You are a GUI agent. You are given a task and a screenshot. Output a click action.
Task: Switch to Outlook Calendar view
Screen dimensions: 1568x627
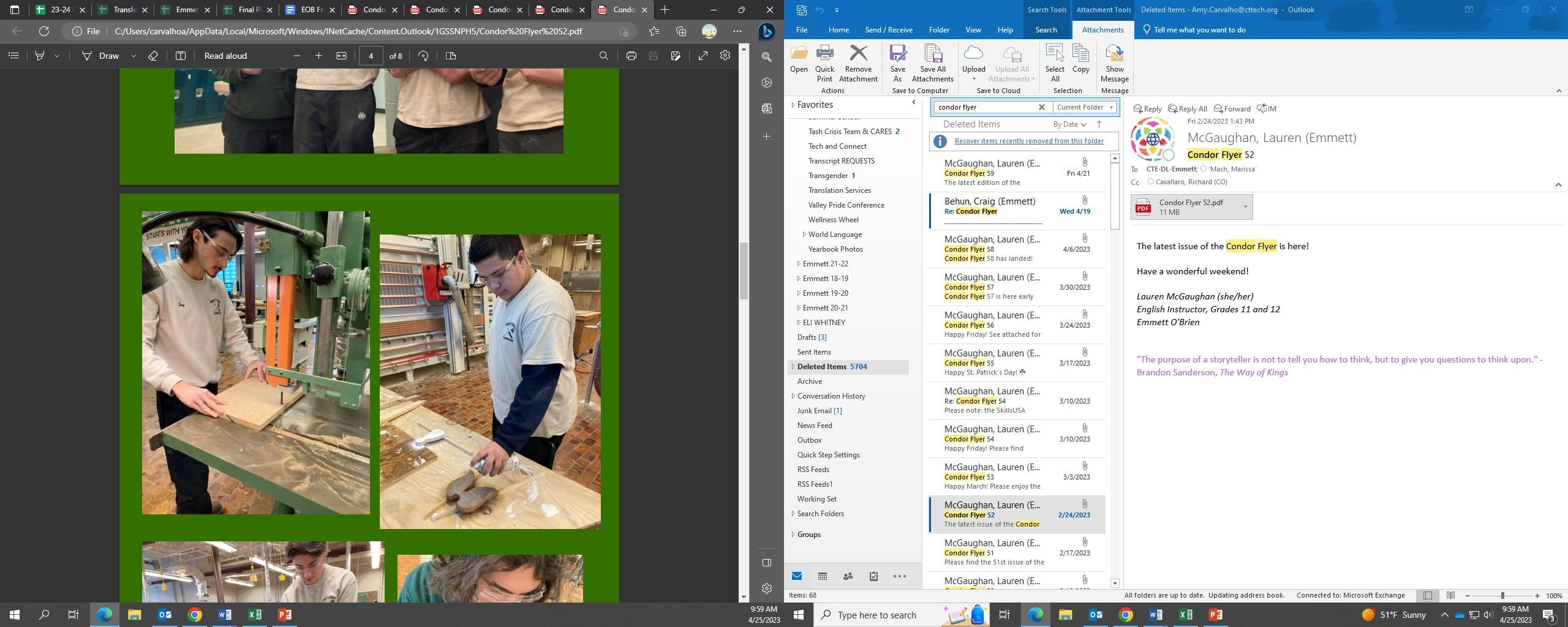click(x=823, y=576)
